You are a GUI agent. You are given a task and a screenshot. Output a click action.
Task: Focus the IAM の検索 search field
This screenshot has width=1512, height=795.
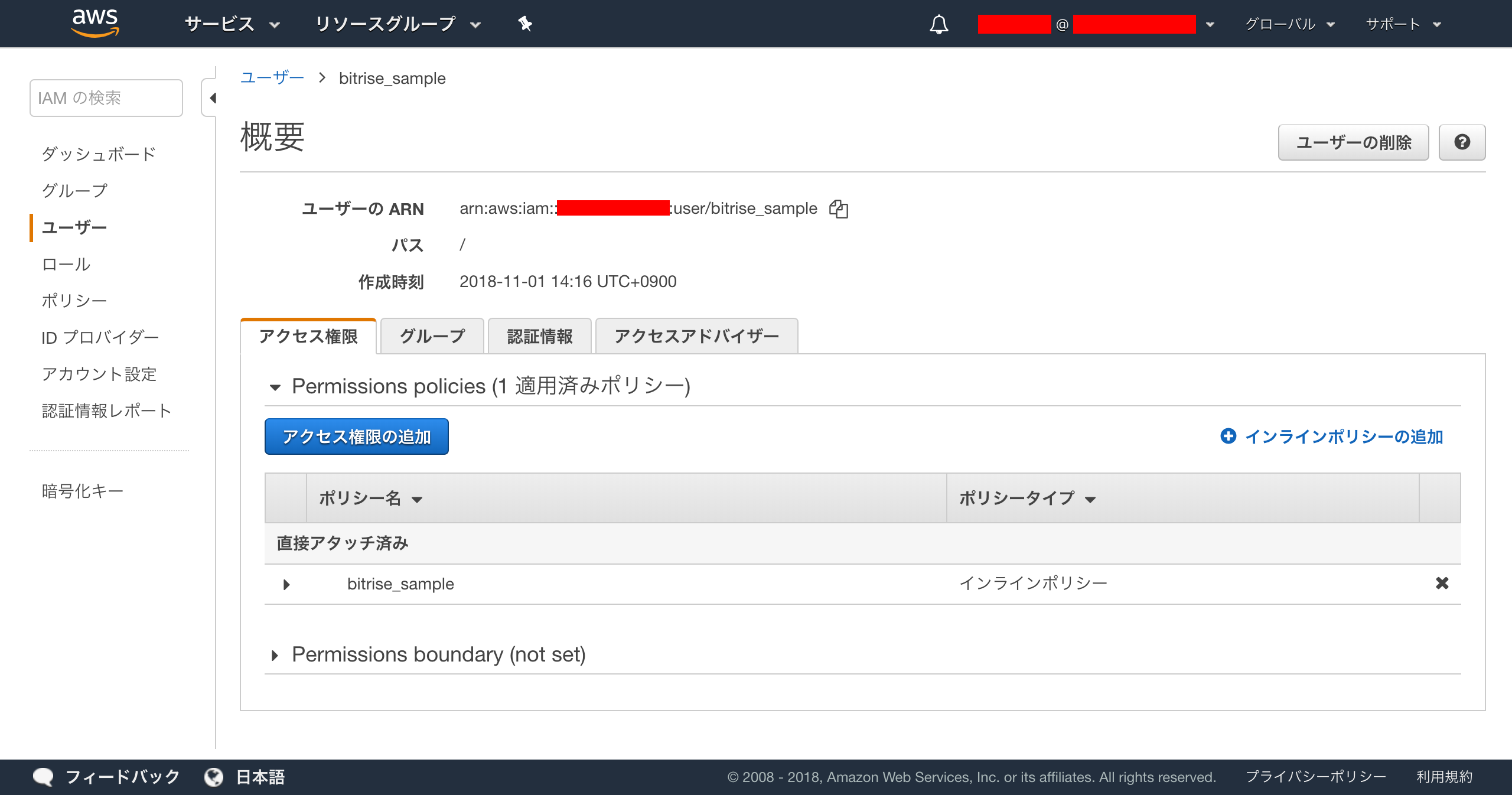click(106, 98)
